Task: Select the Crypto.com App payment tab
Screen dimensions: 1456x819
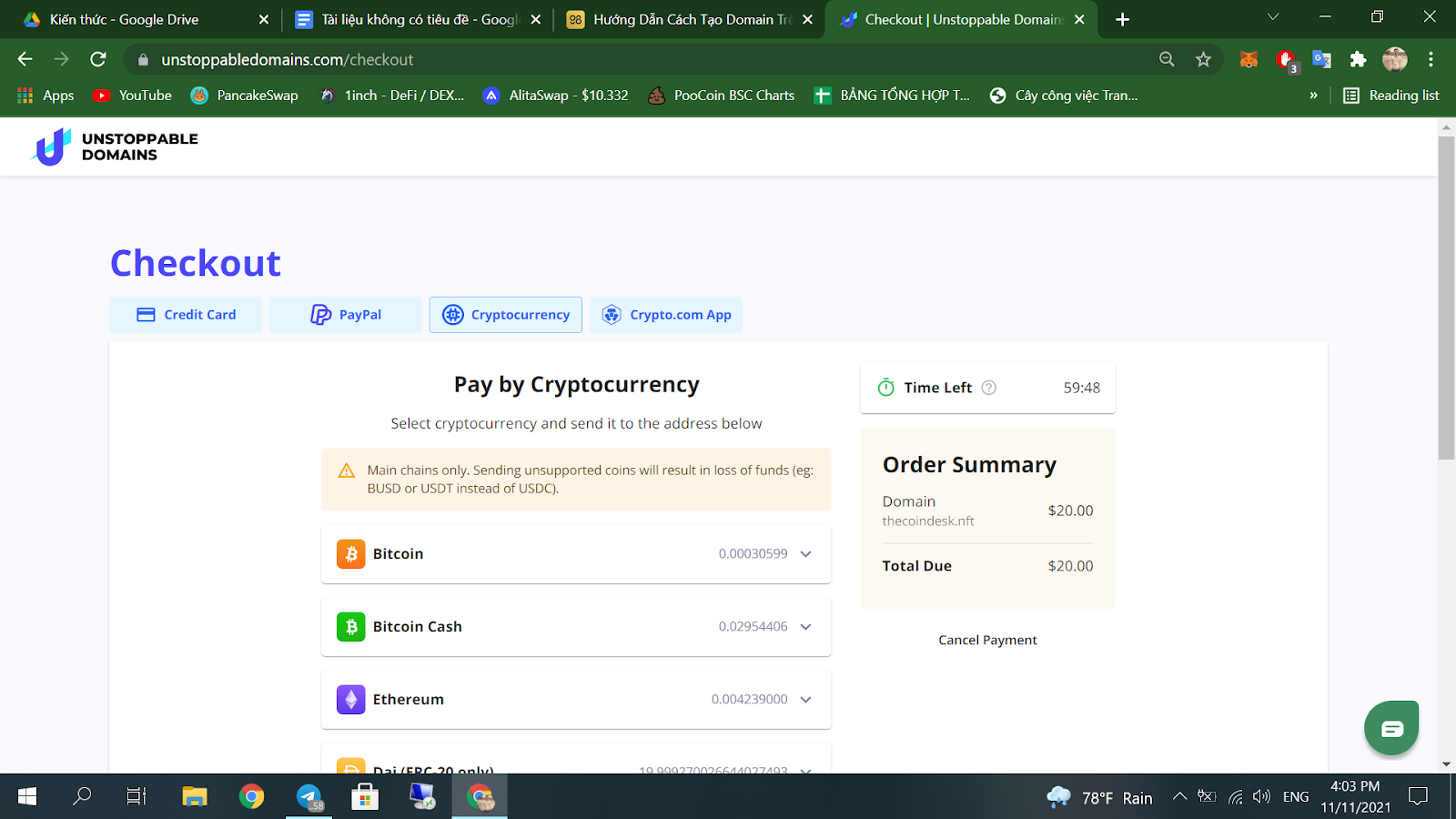Action: click(x=666, y=315)
